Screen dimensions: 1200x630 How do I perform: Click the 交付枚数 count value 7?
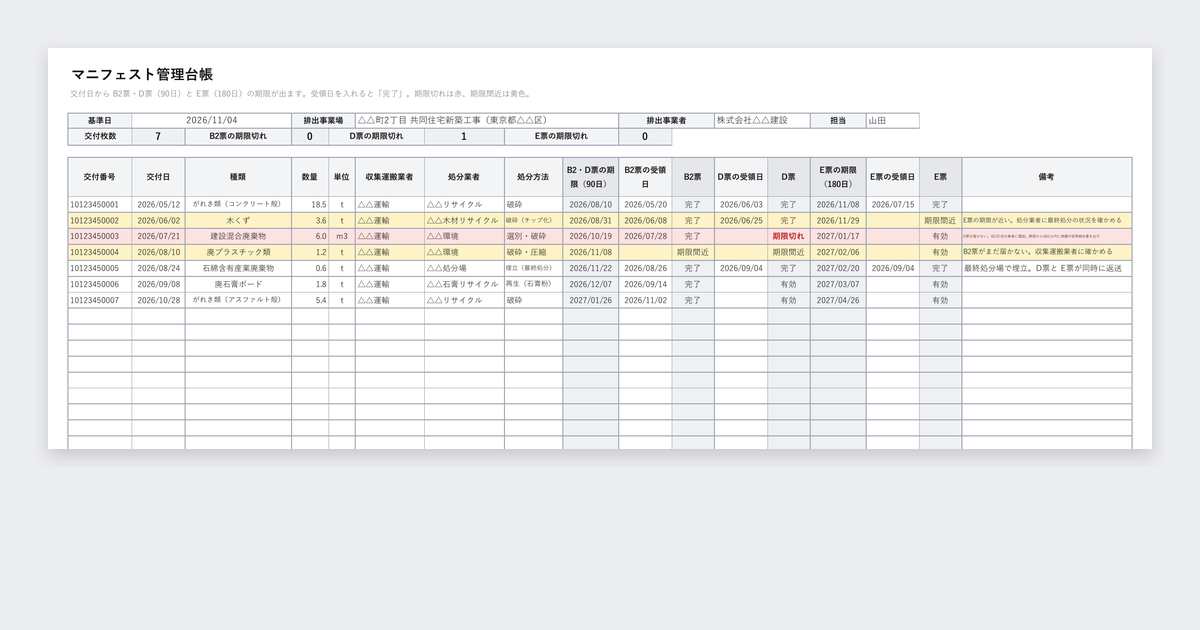pyautogui.click(x=158, y=137)
